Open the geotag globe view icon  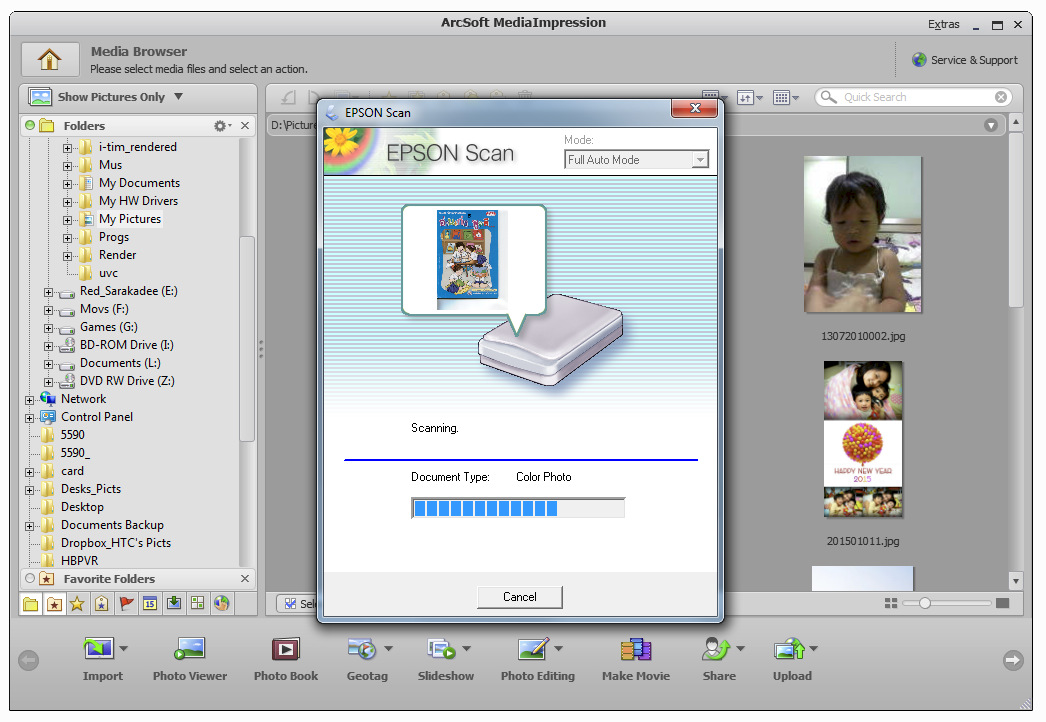[x=221, y=603]
